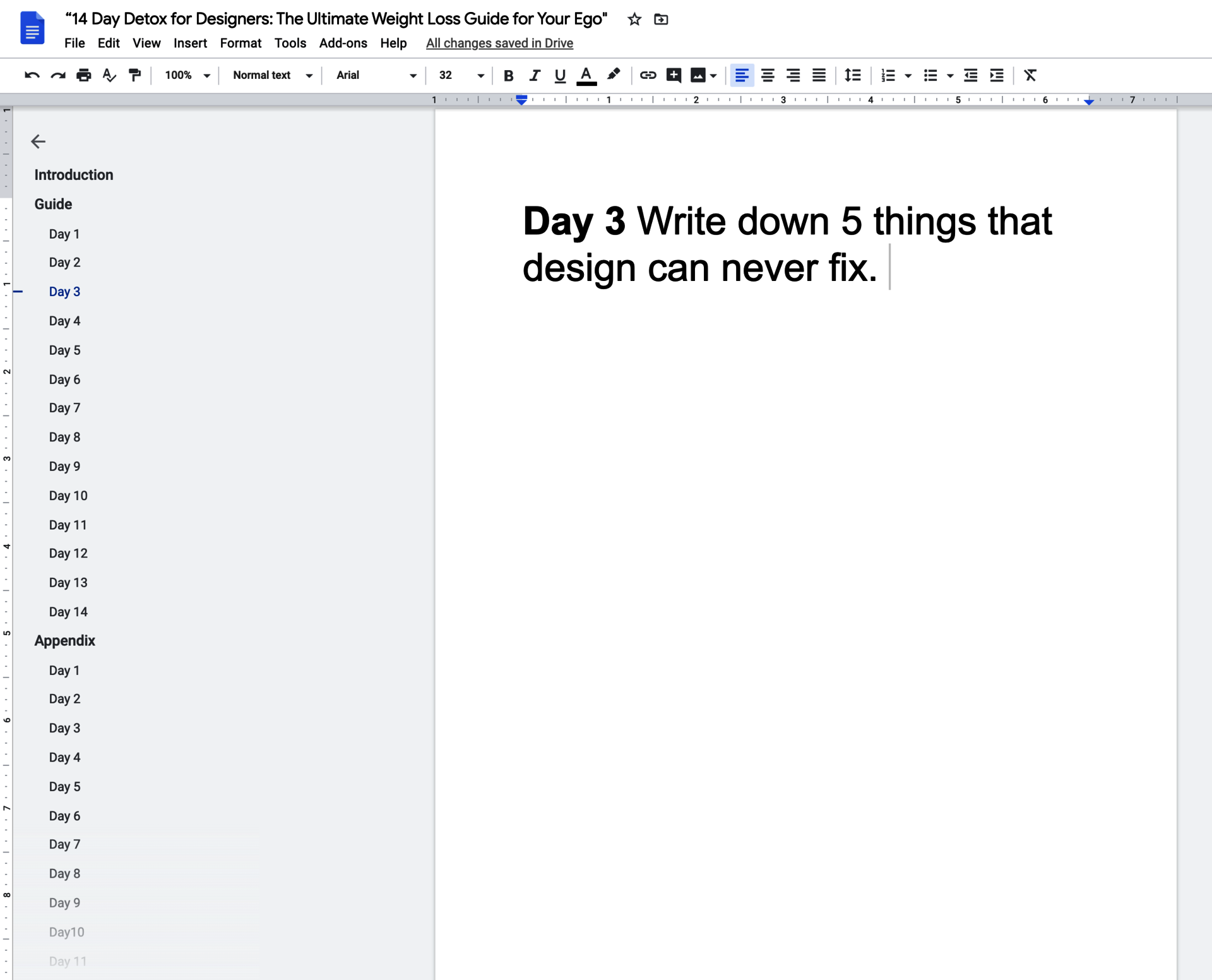Select Day 7 under Appendix outline

click(x=65, y=844)
